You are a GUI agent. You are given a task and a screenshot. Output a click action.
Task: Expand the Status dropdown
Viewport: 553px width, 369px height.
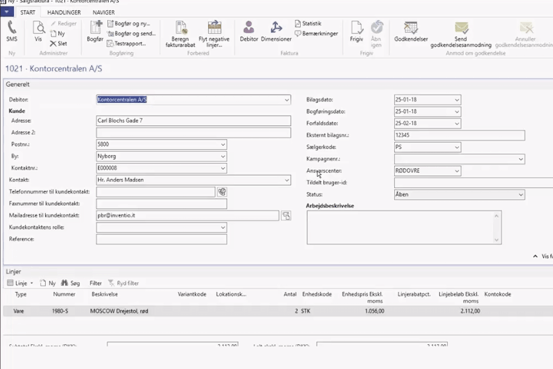[x=521, y=195]
